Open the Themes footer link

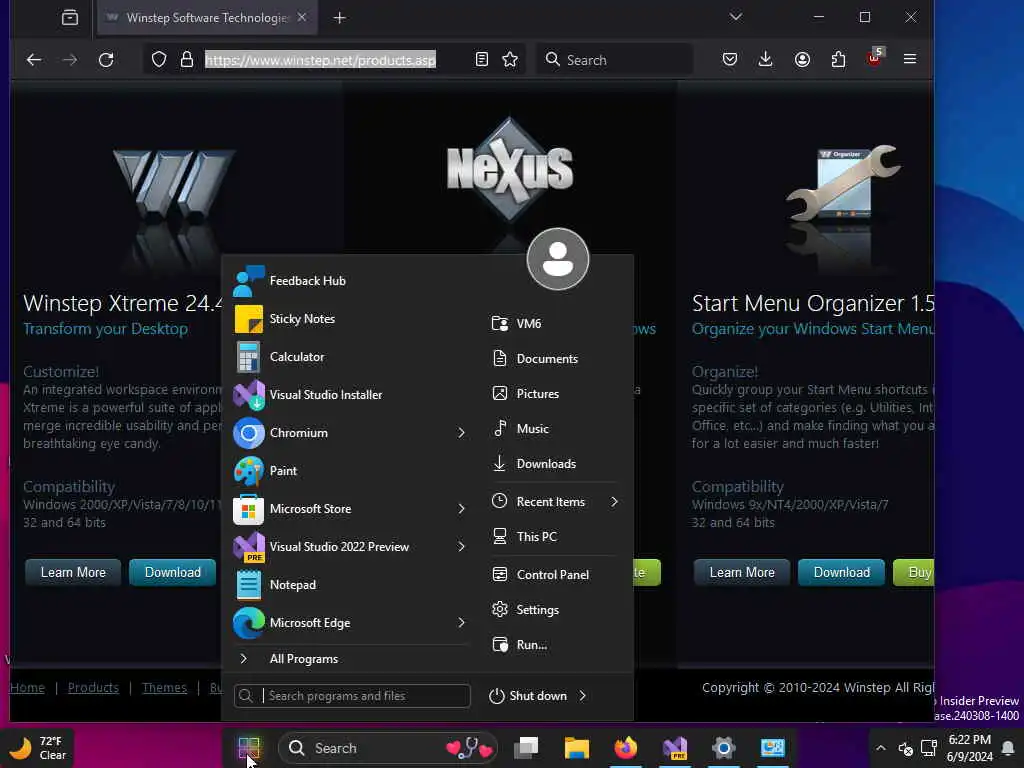pyautogui.click(x=165, y=688)
